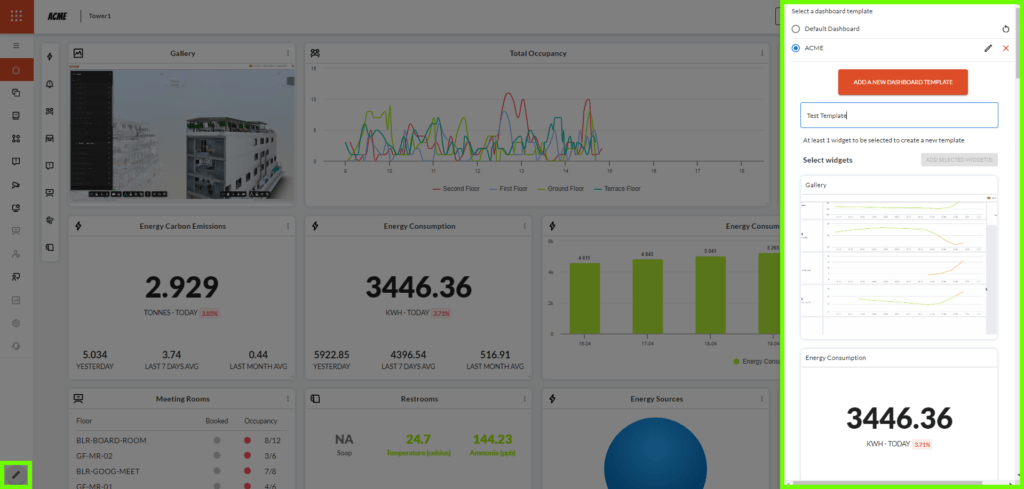The image size is (1024, 489).
Task: Select the Default Dashboard radio button
Action: pos(796,29)
